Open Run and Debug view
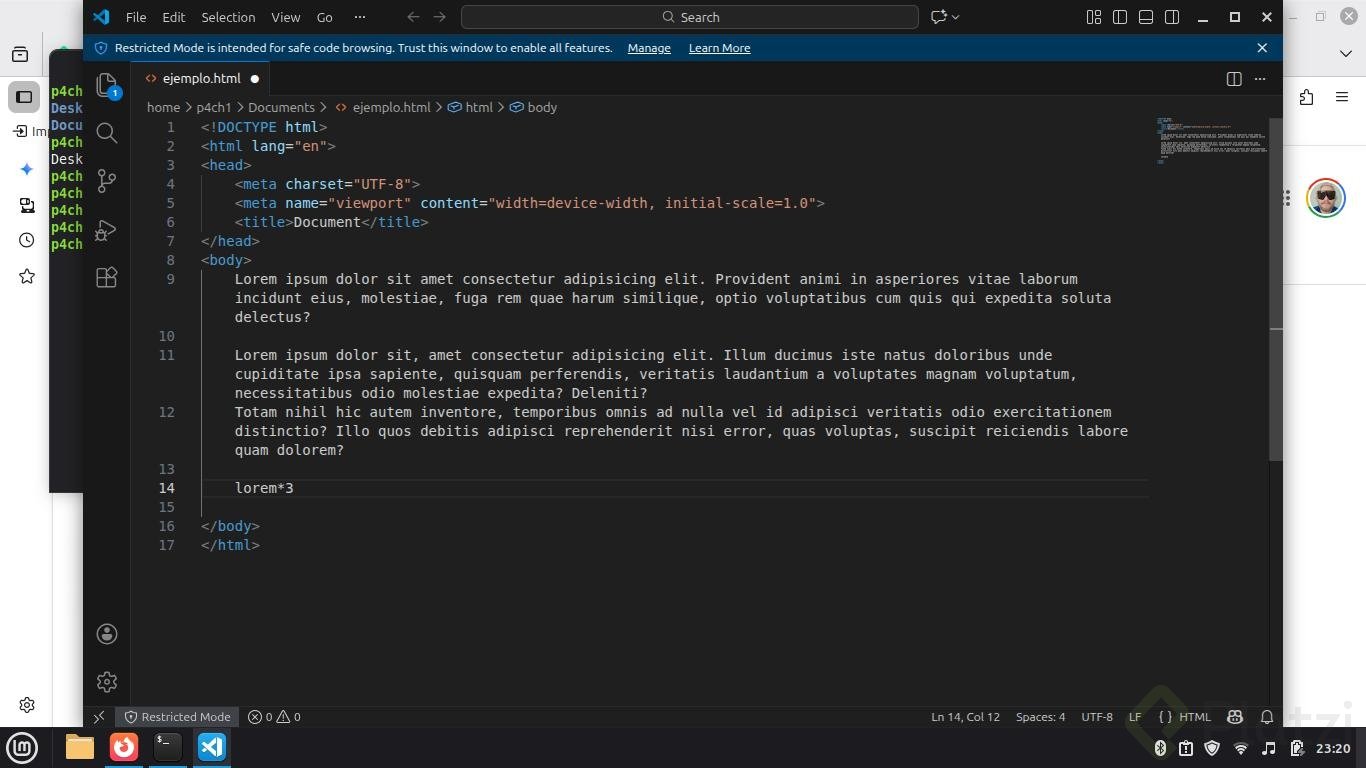Viewport: 1366px width, 768px height. tap(106, 230)
